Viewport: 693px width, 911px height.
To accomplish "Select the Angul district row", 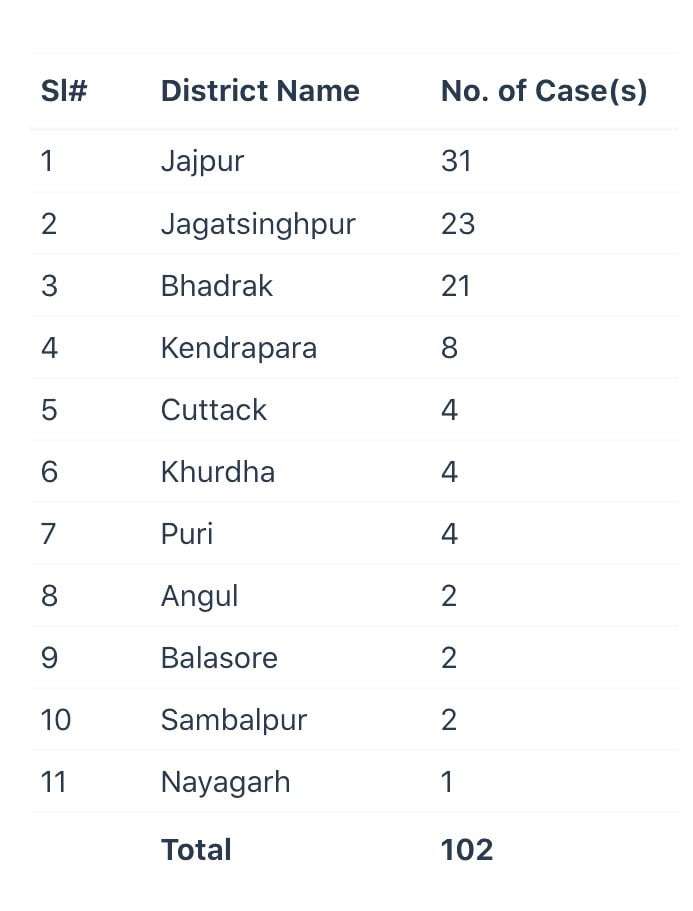I will (200, 596).
